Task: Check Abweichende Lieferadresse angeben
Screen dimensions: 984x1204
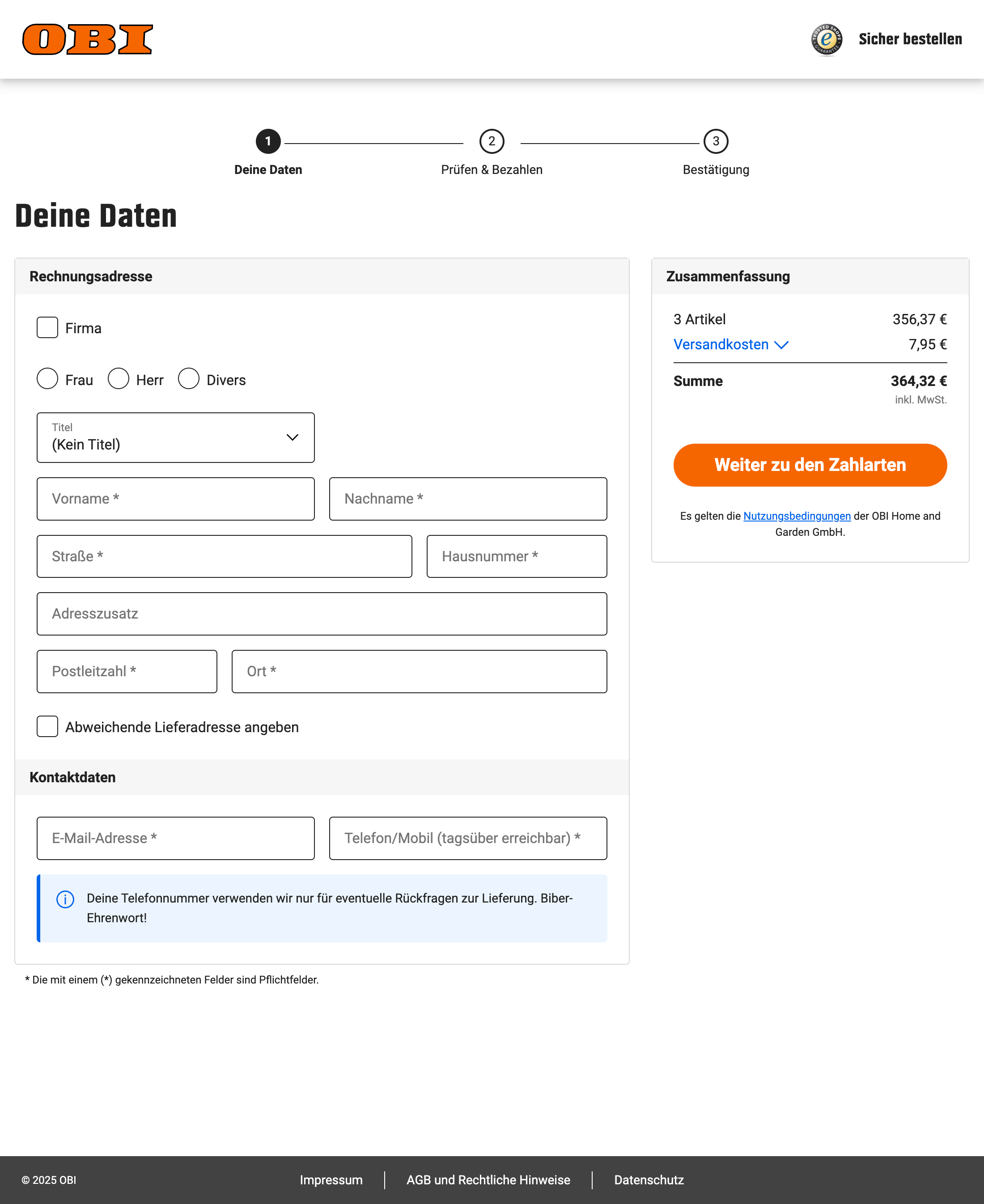Action: (47, 726)
